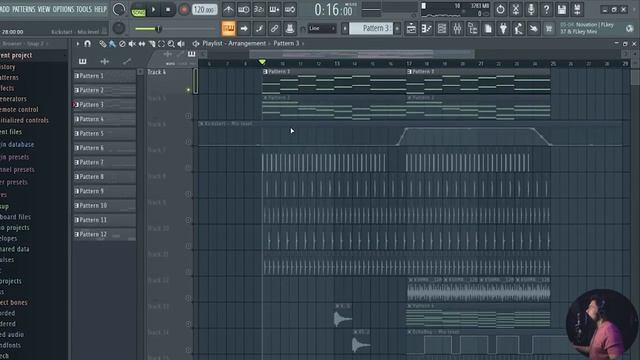Open the Playlist view icon
The width and height of the screenshot is (640, 360).
(x=411, y=29)
